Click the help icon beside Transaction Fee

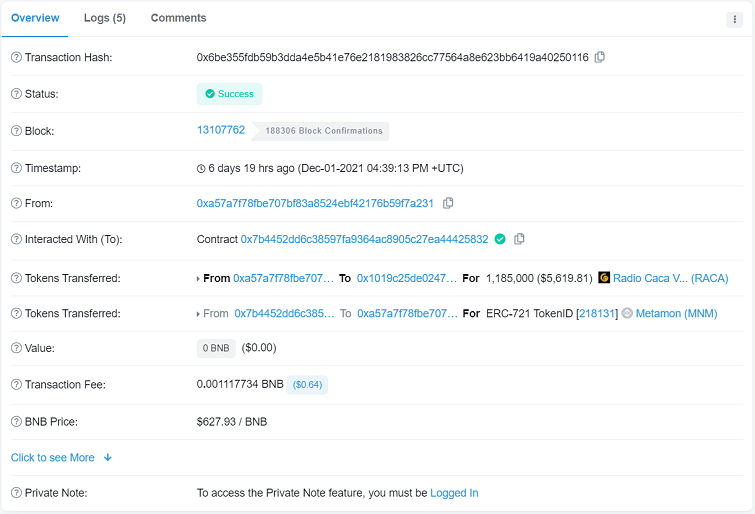[x=16, y=384]
